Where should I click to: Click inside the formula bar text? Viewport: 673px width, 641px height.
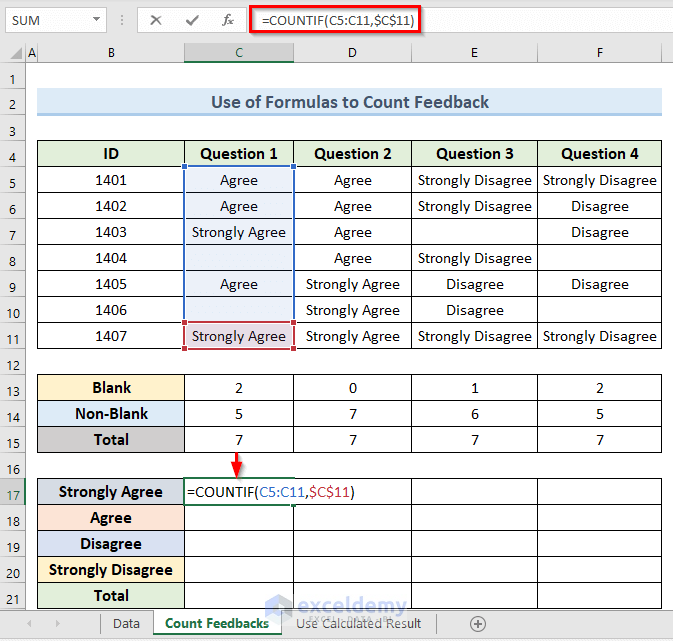(x=338, y=20)
